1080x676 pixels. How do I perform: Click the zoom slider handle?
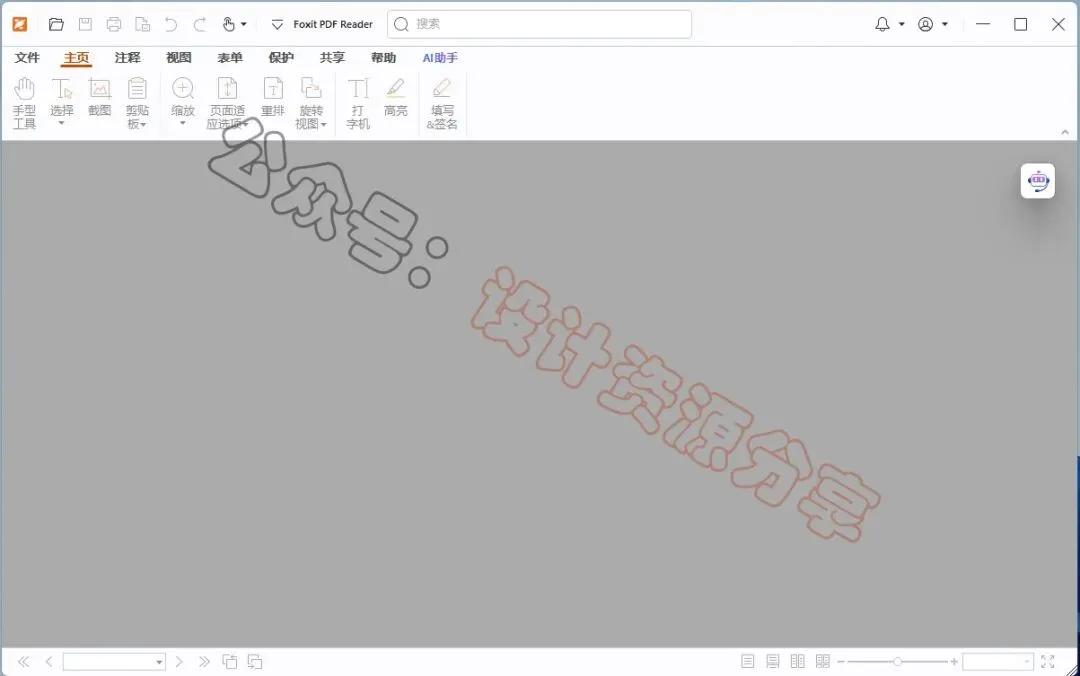897,662
